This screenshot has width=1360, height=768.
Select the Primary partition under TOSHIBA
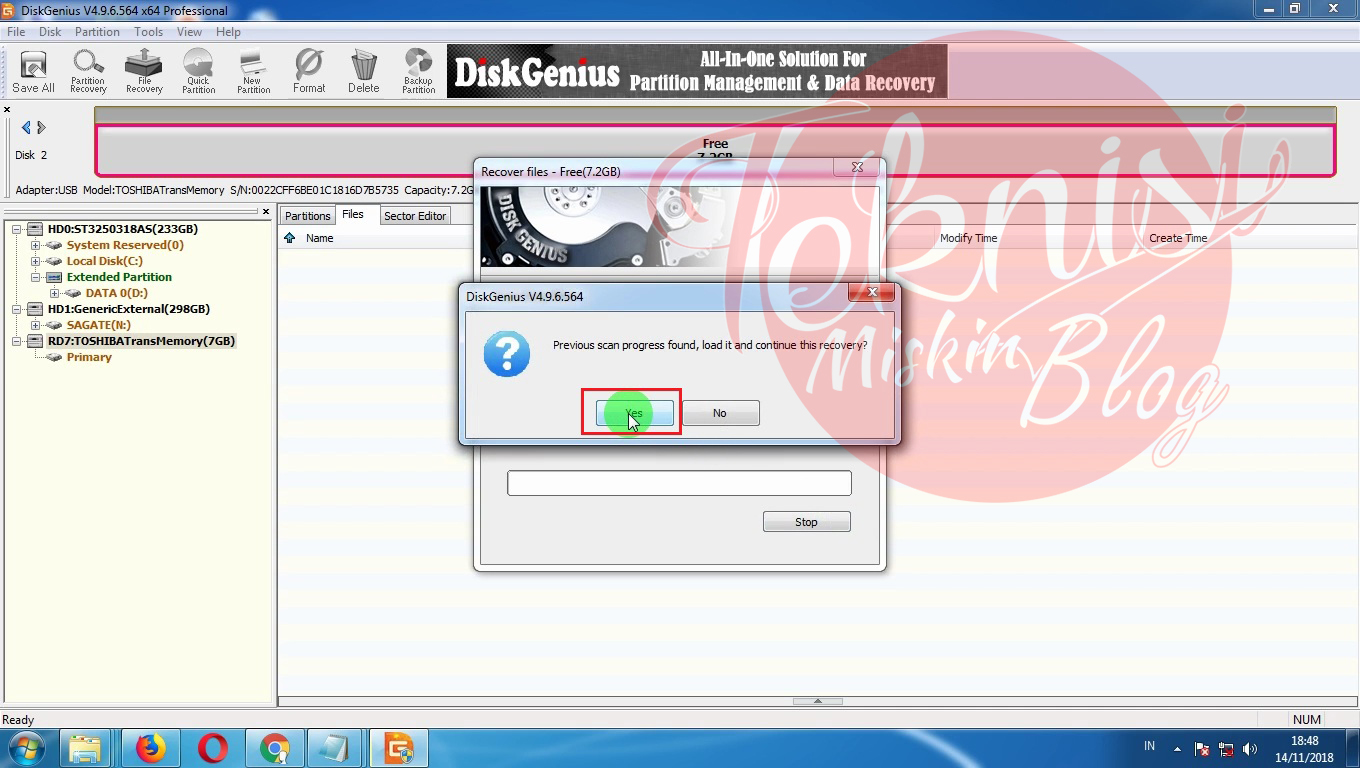(x=89, y=357)
